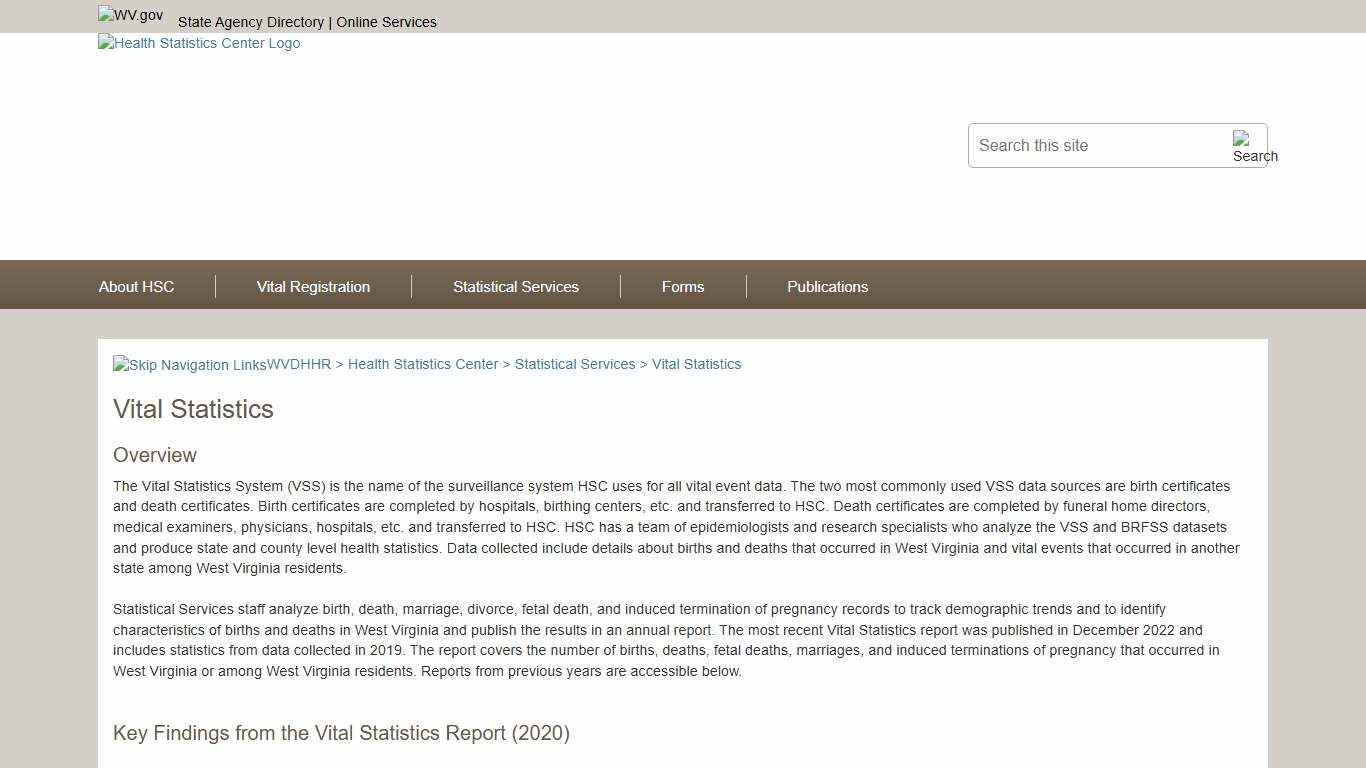Go to Health Statistics Center breadcrumb
This screenshot has width=1366, height=768.
click(x=423, y=364)
